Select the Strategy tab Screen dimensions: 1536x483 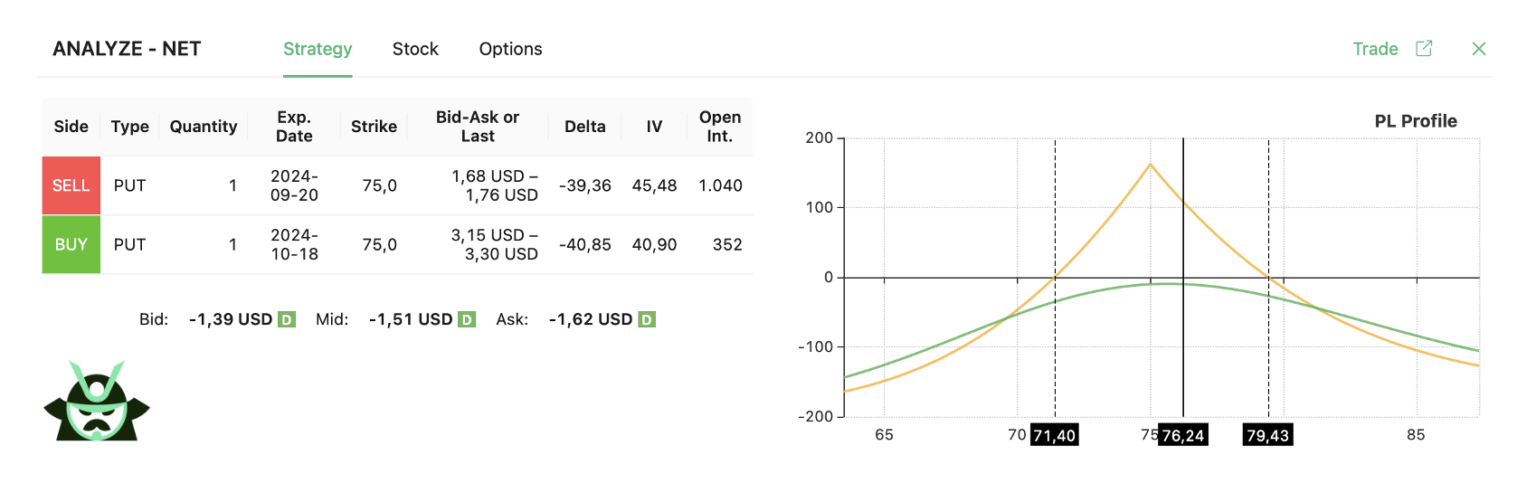pyautogui.click(x=318, y=49)
